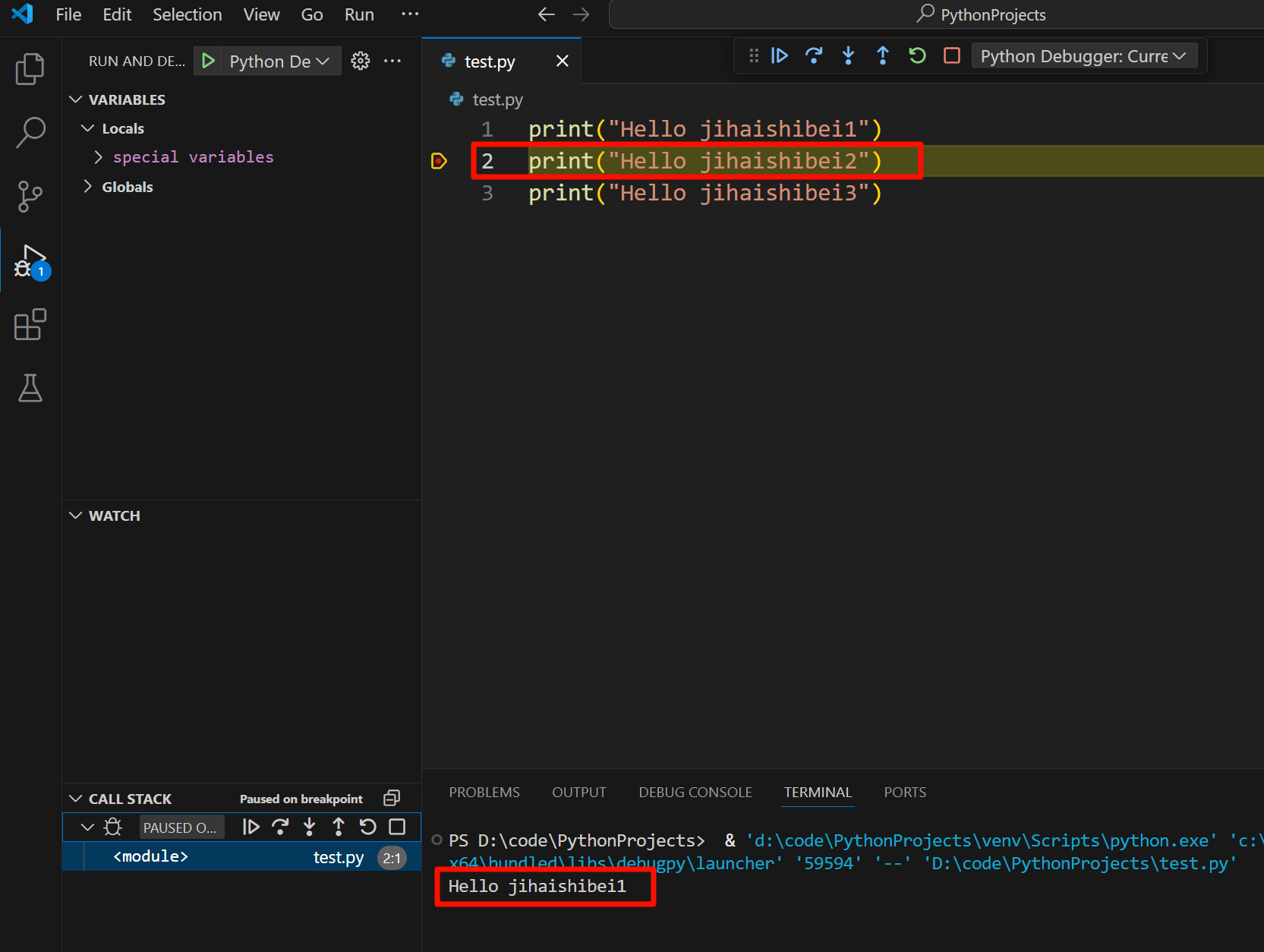The height and width of the screenshot is (952, 1264).
Task: Open Source Control view
Action: point(30,196)
